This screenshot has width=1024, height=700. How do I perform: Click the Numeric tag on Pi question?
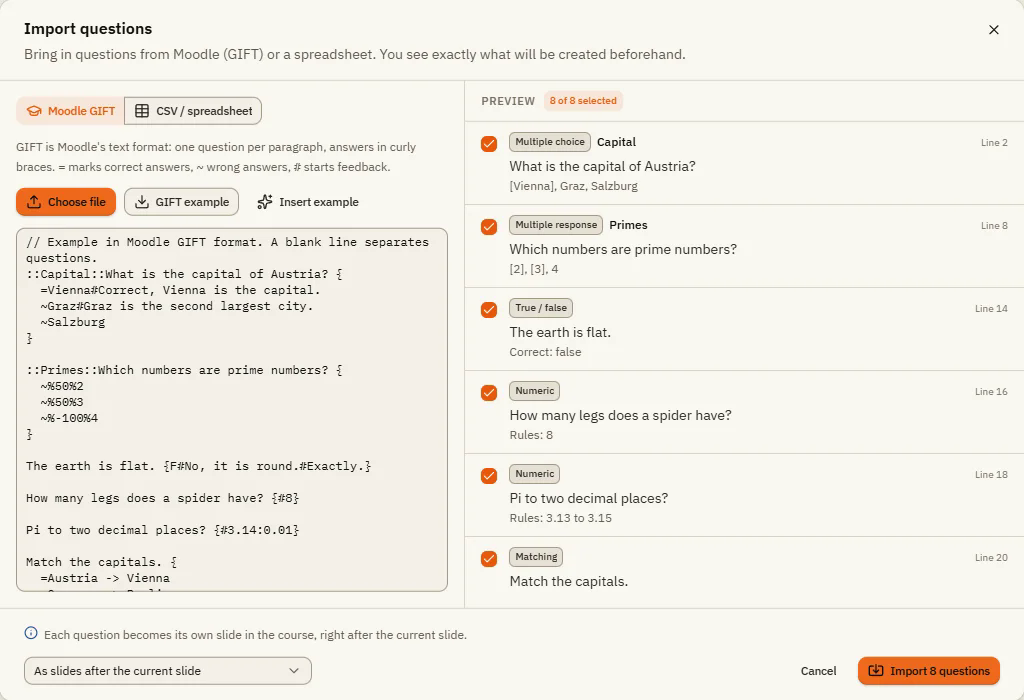(534, 473)
